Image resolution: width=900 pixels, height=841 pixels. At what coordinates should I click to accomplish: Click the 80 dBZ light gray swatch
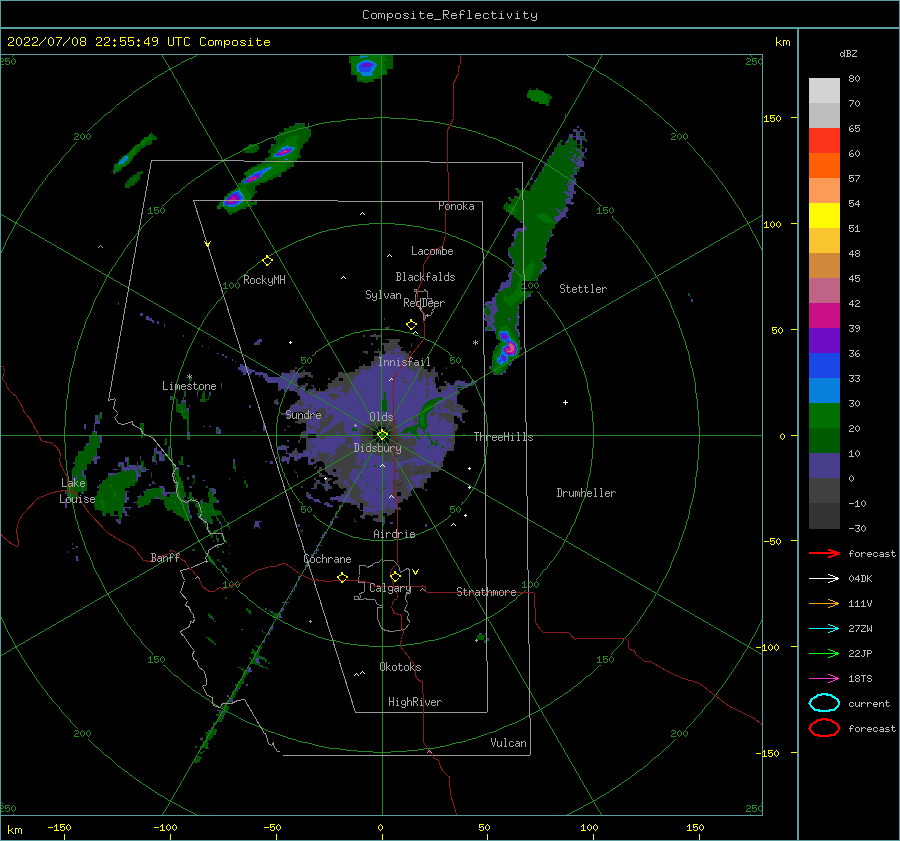click(x=824, y=91)
